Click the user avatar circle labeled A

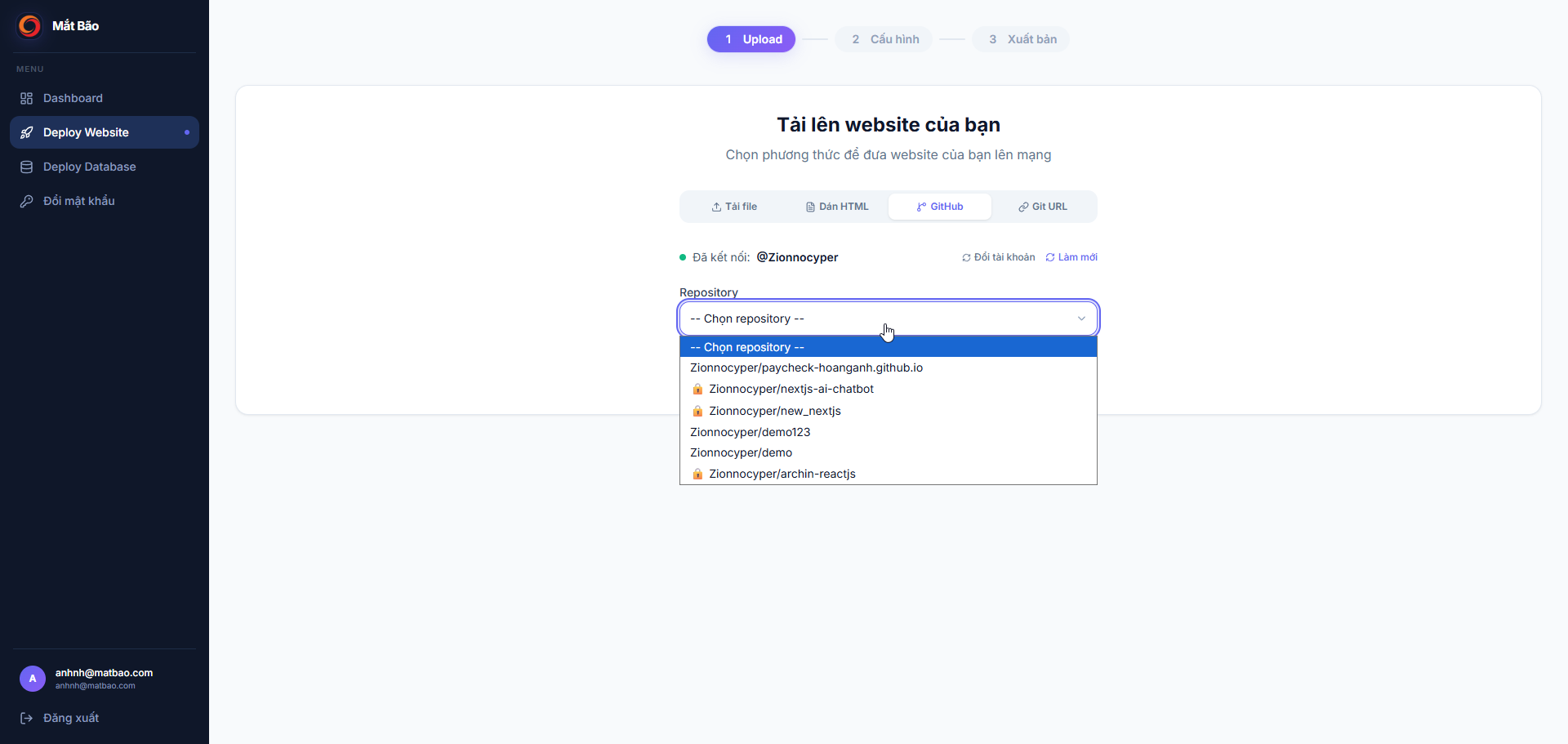point(33,679)
